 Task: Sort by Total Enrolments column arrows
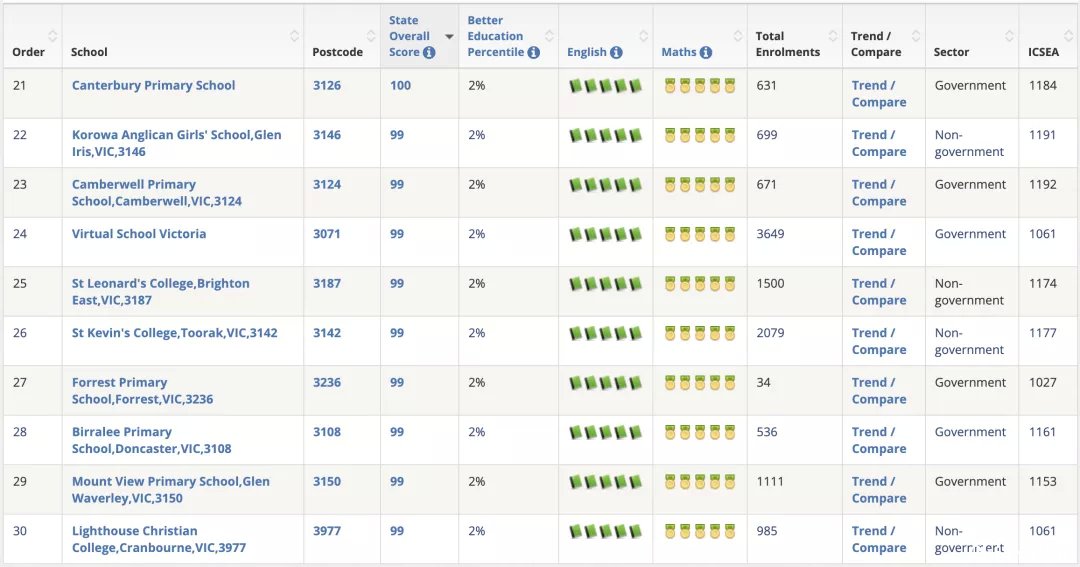point(833,36)
